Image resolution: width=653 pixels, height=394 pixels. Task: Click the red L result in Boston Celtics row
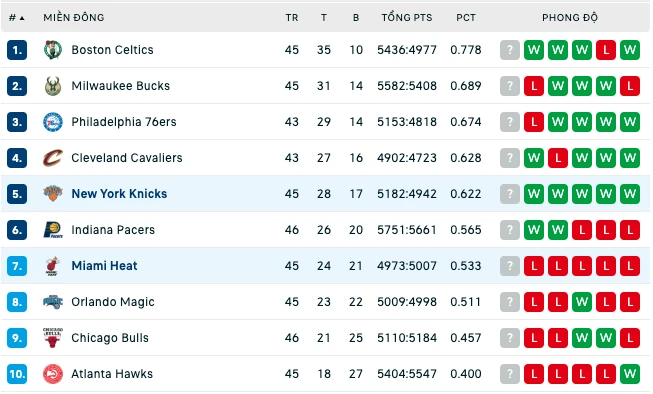(606, 50)
